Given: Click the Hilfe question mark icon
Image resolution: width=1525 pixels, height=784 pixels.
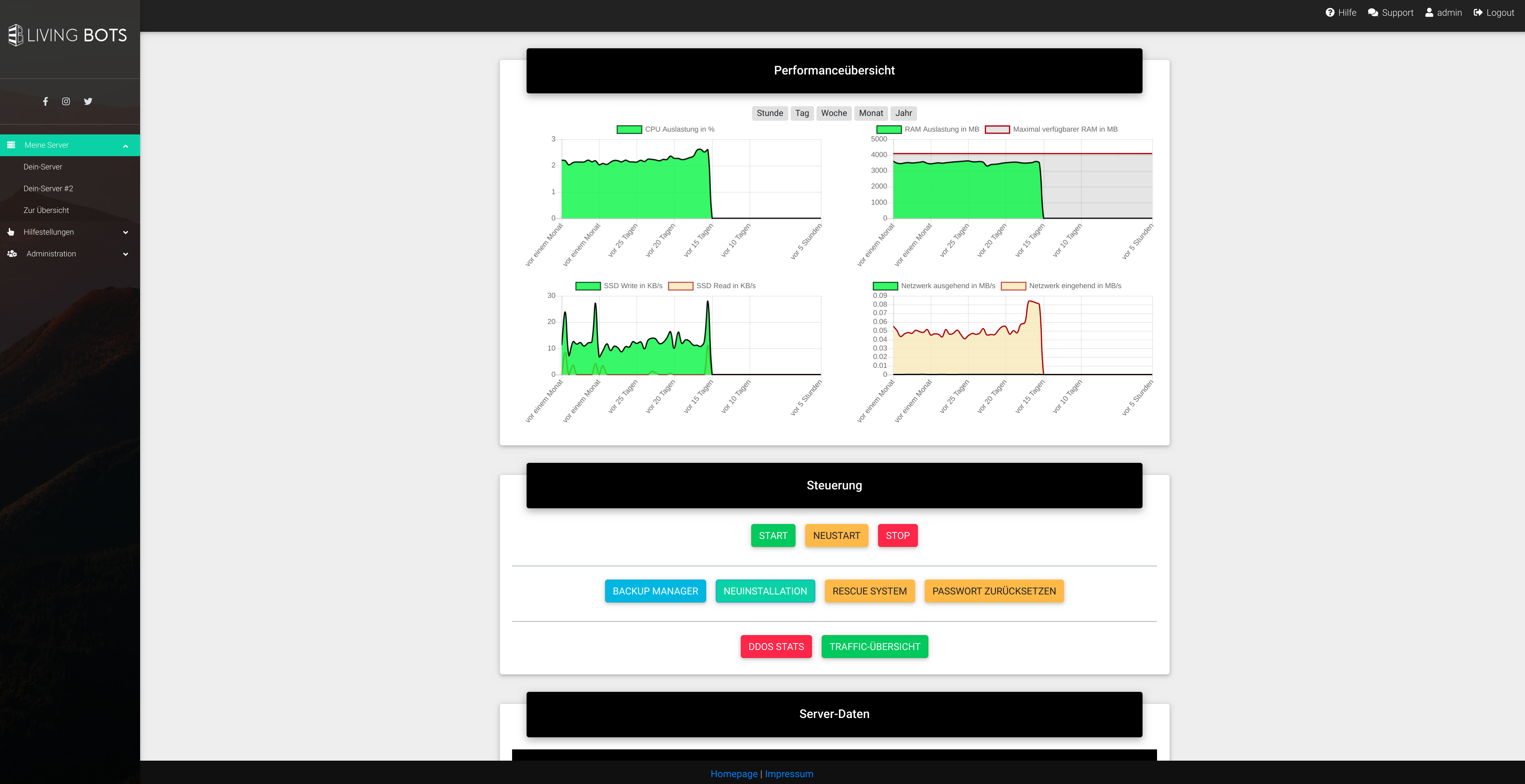Looking at the screenshot, I should (x=1330, y=12).
